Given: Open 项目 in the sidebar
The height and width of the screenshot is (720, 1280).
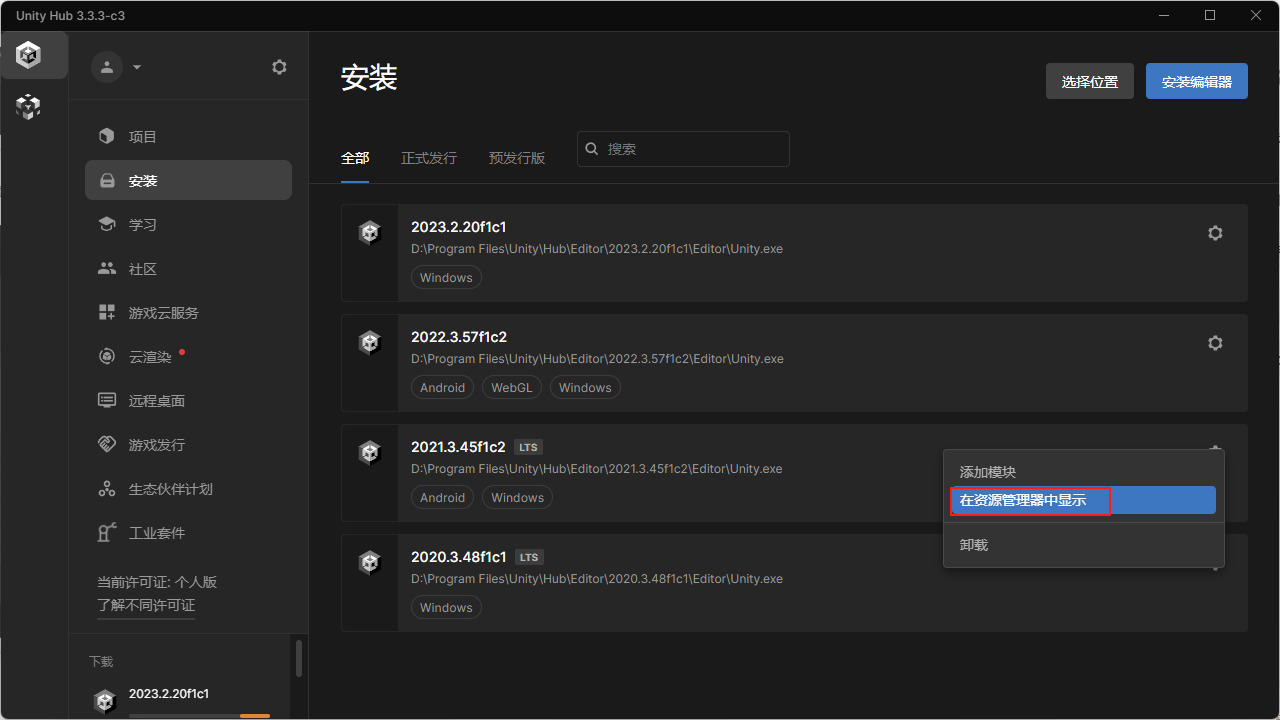Looking at the screenshot, I should (x=188, y=137).
